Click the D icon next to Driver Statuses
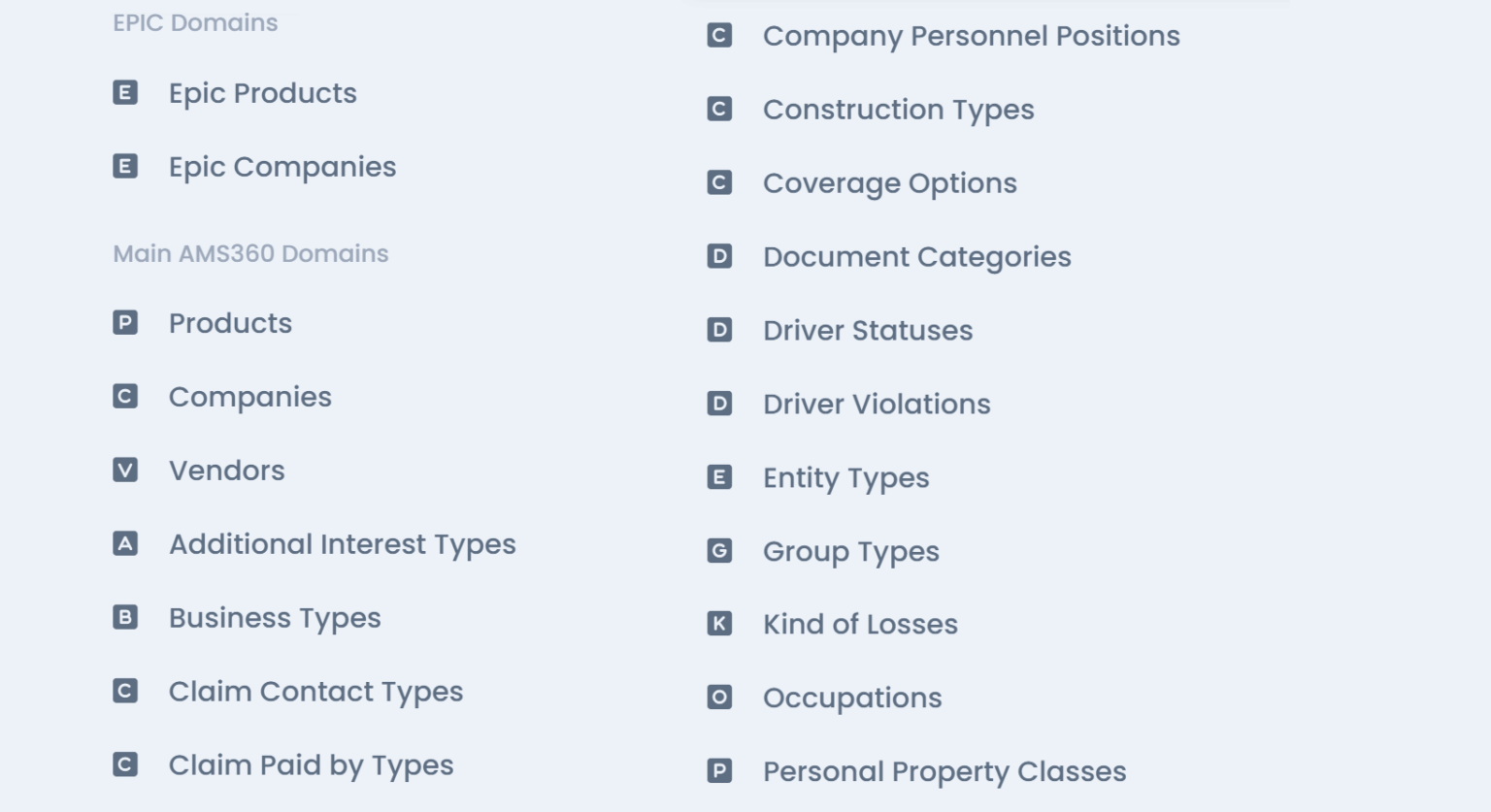 [719, 331]
